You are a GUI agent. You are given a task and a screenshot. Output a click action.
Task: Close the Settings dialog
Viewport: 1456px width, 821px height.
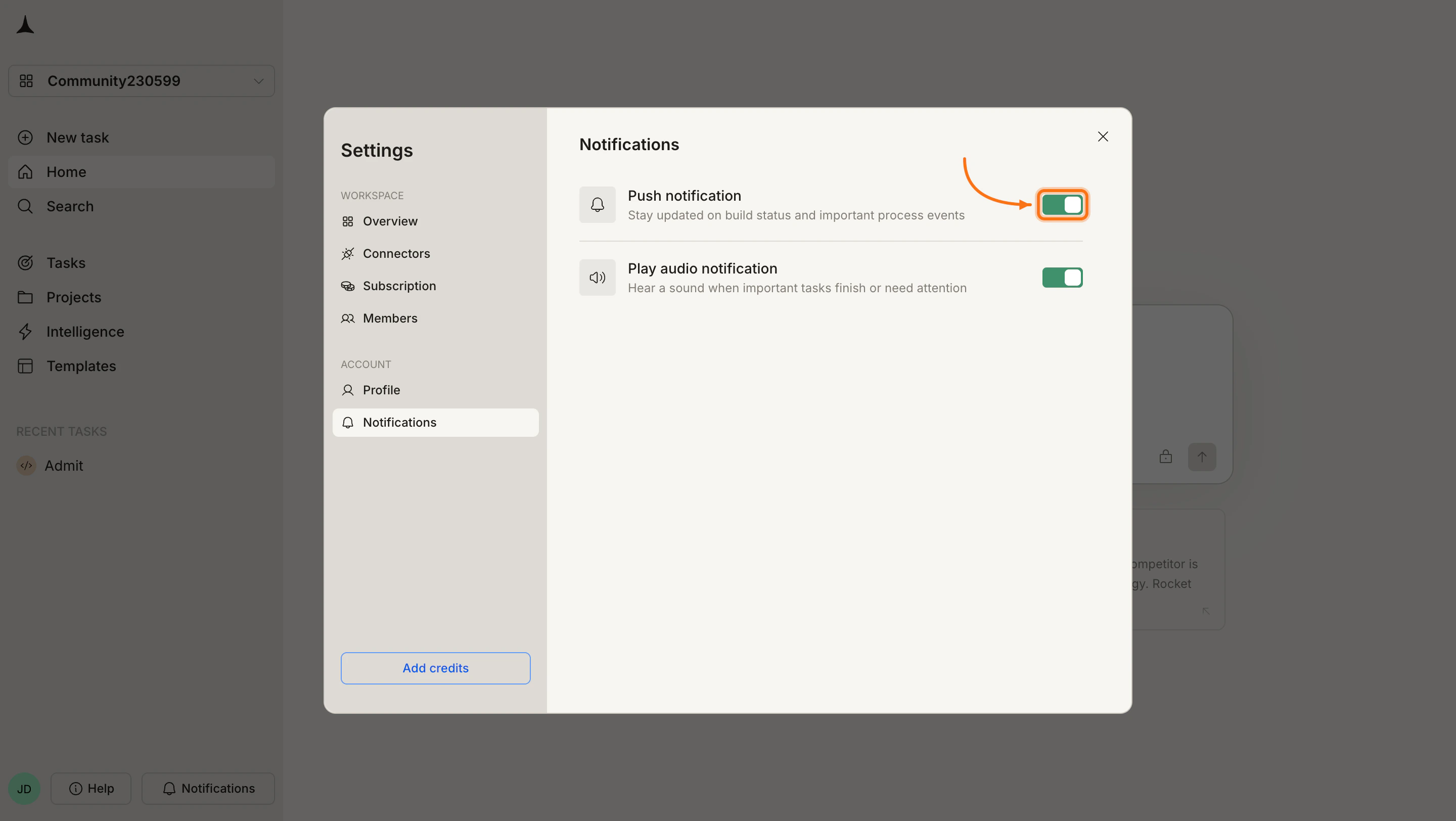click(x=1103, y=136)
